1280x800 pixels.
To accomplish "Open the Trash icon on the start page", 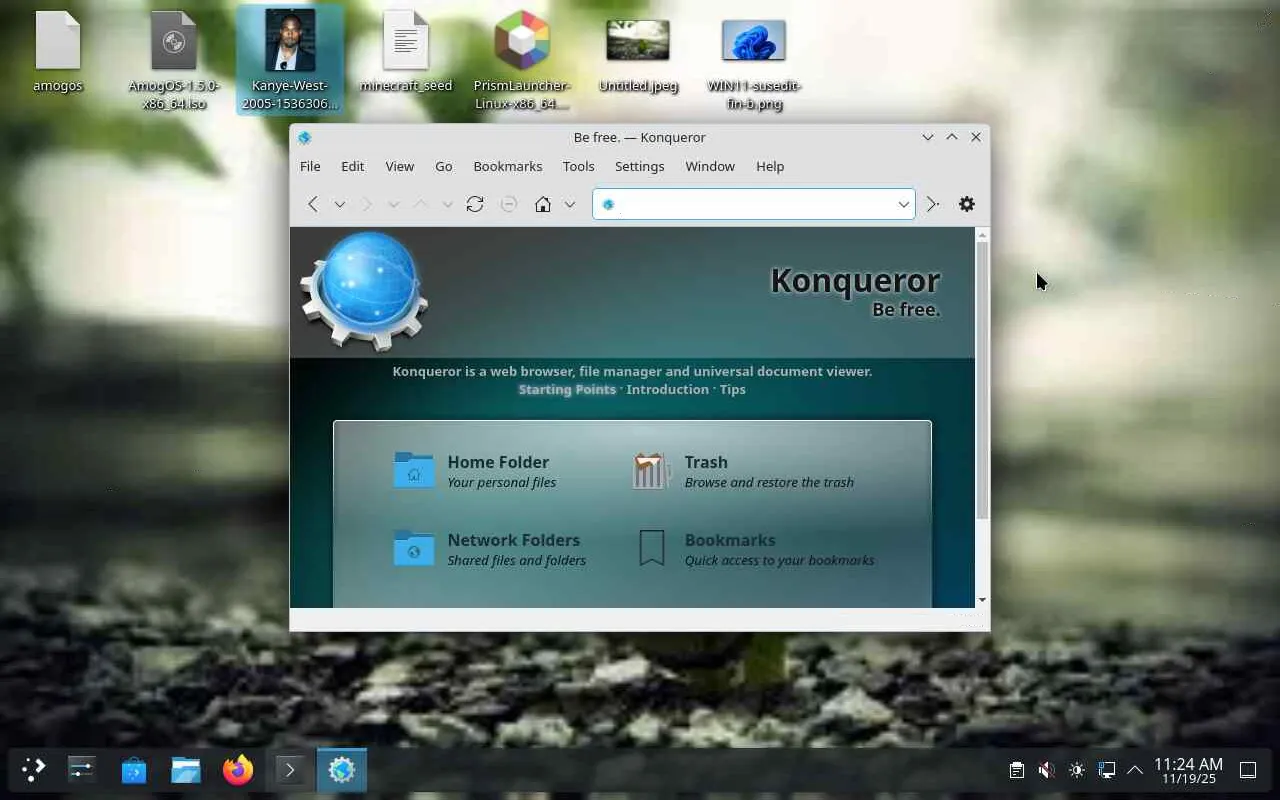I will [x=651, y=470].
